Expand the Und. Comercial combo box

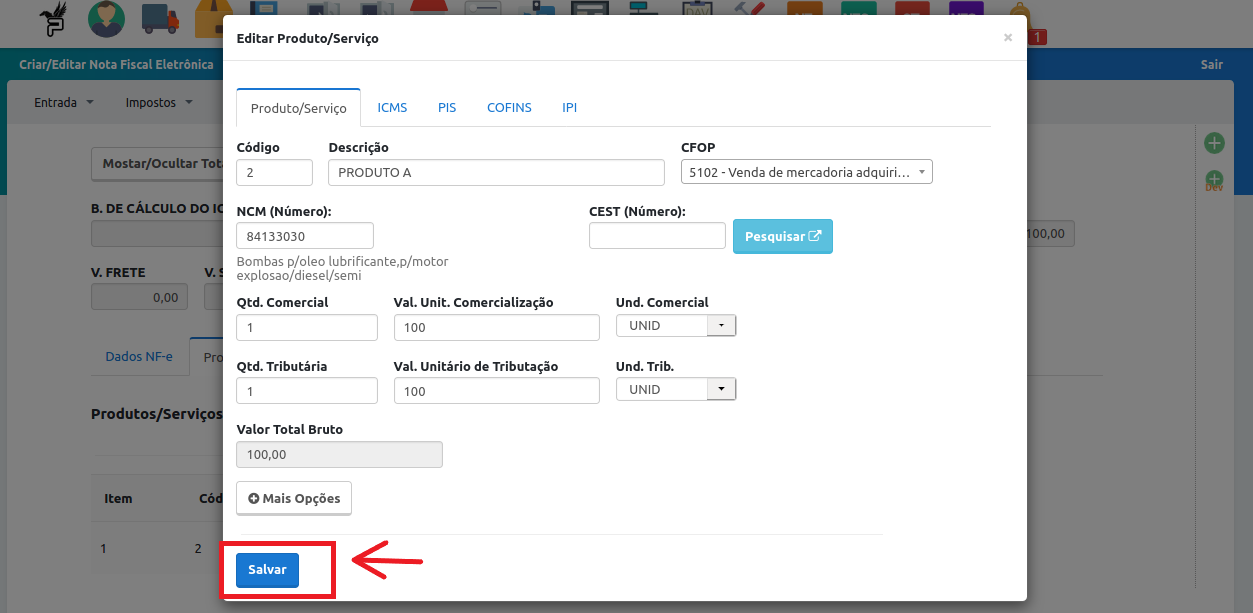pos(721,325)
